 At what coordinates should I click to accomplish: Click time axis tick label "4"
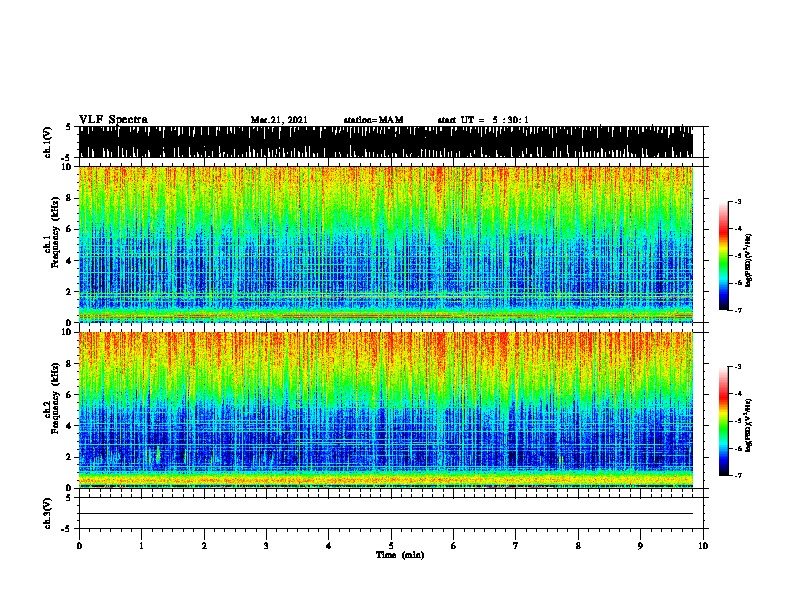(x=329, y=546)
